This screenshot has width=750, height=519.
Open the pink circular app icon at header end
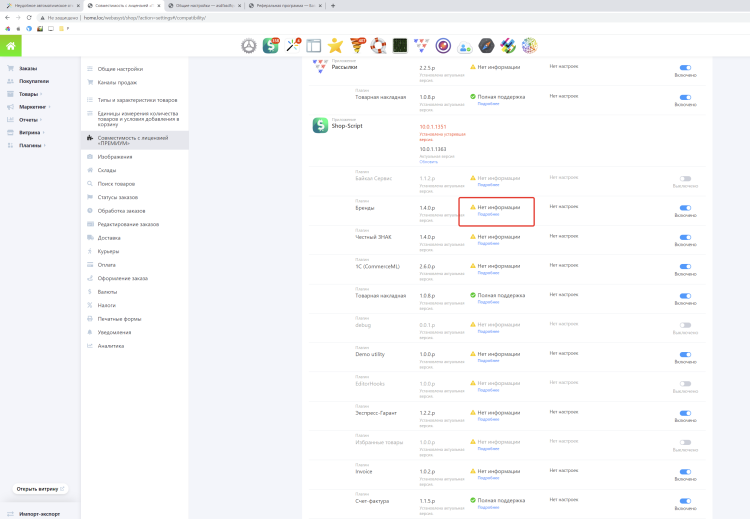click(x=529, y=46)
